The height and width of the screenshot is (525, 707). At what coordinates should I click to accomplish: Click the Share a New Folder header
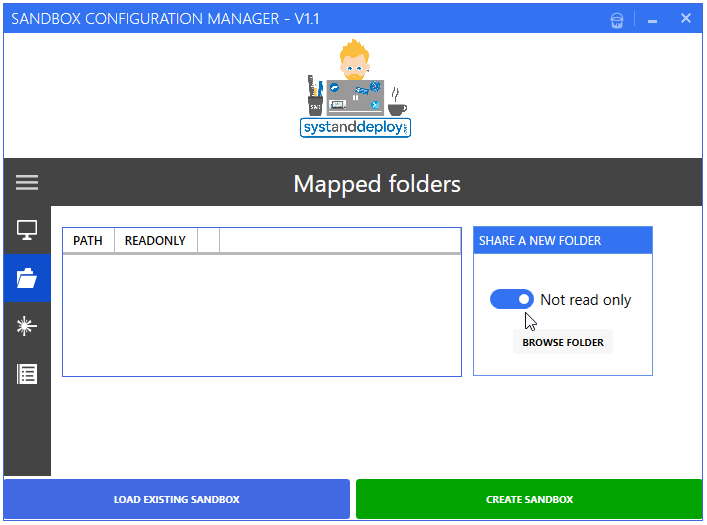563,240
